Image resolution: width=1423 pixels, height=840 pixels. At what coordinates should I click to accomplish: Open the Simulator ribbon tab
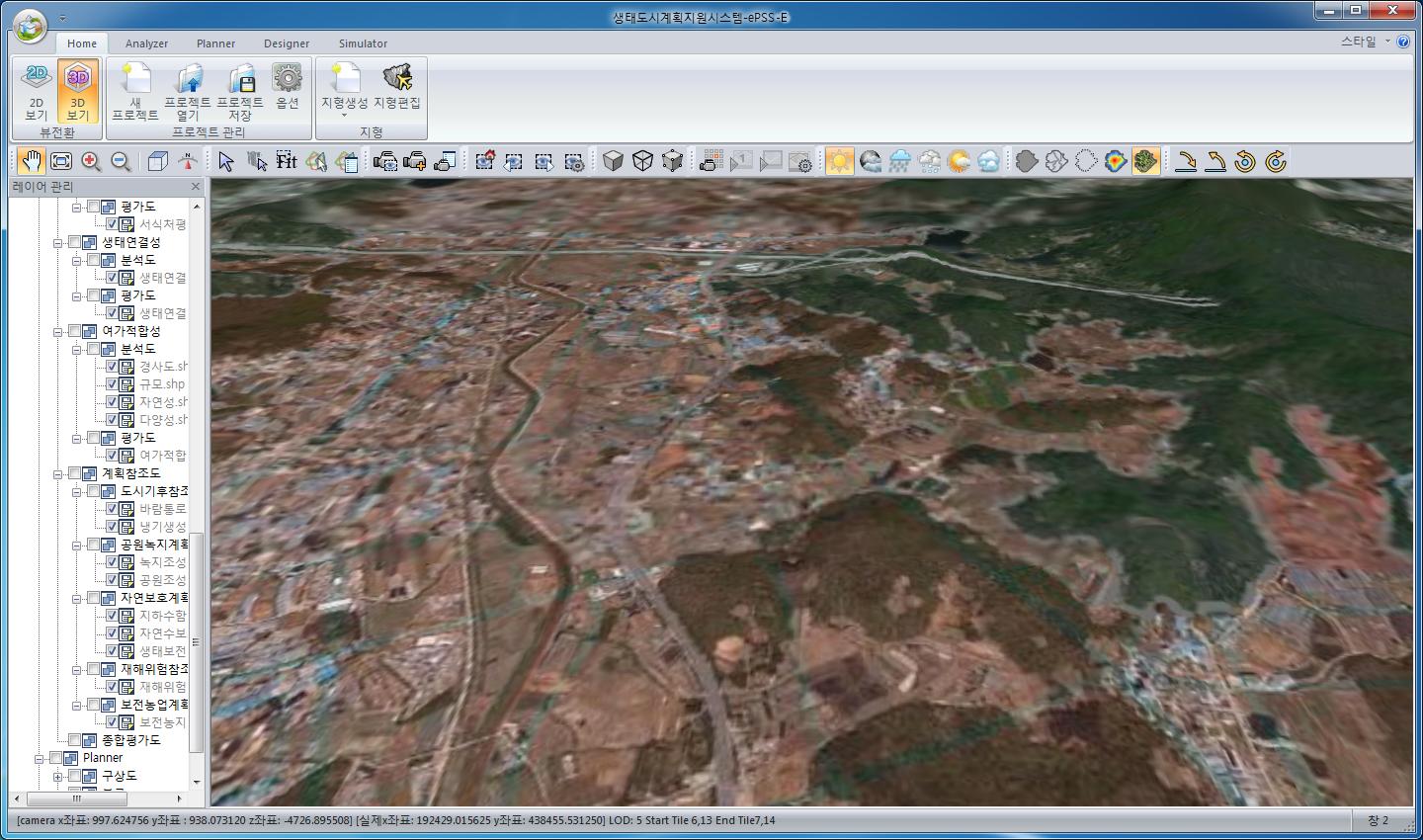363,43
